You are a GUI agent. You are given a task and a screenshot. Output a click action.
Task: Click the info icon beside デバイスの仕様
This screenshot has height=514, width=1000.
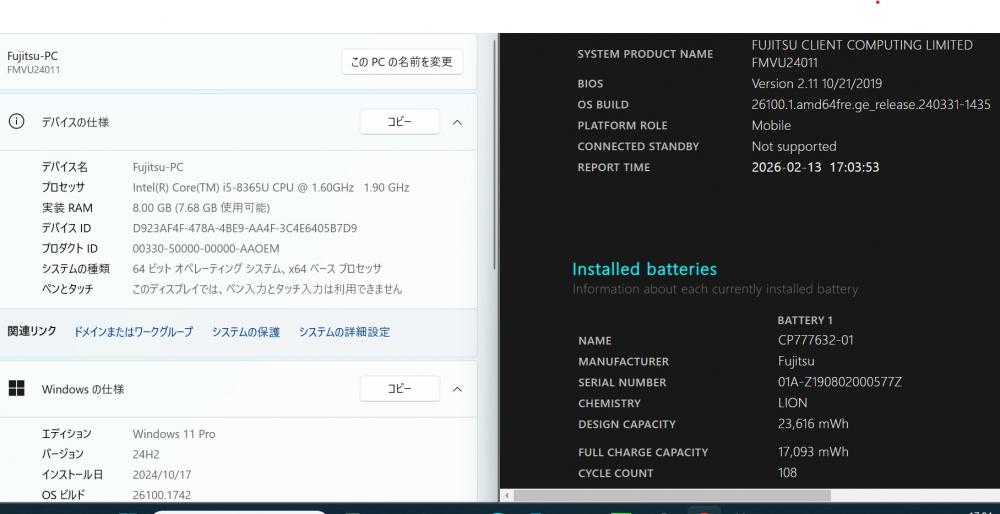(16, 122)
